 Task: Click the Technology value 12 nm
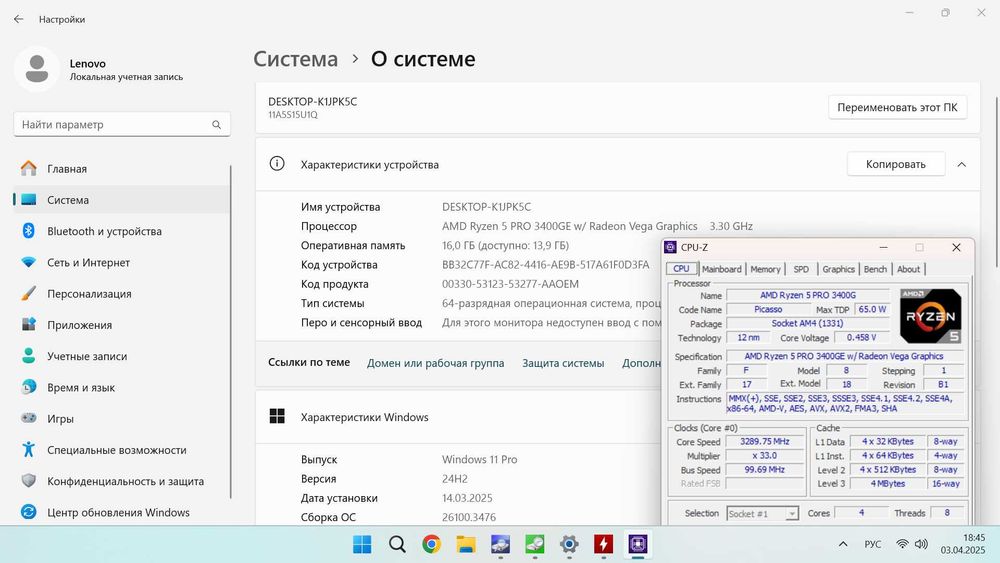point(748,337)
